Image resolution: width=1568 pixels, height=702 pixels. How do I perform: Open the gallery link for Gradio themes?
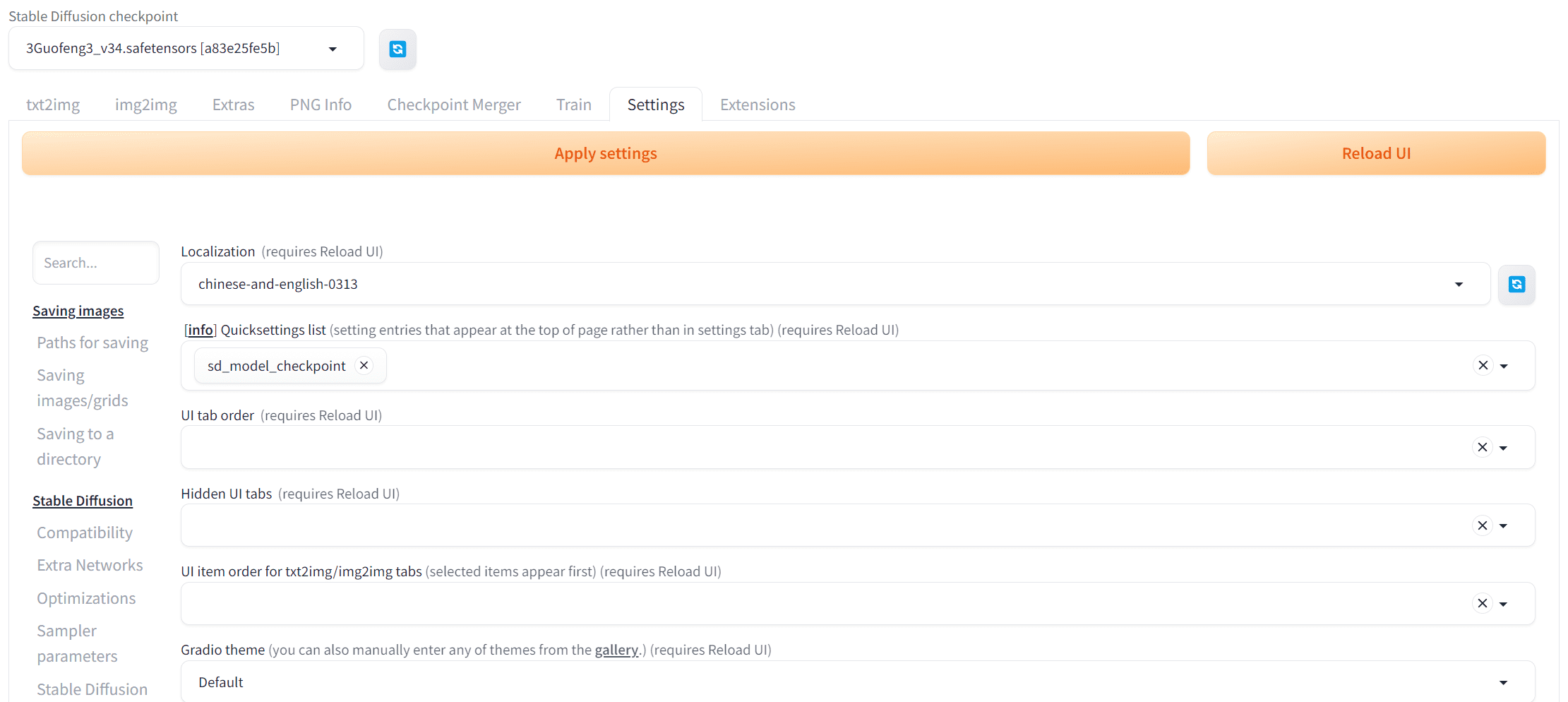616,650
